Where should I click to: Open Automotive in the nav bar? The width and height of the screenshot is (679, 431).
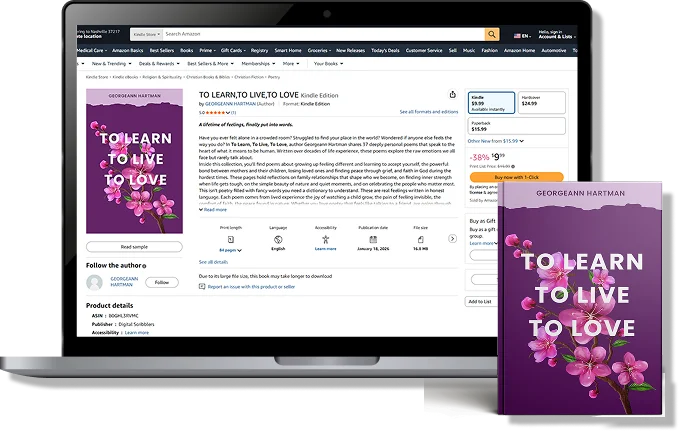pos(553,51)
